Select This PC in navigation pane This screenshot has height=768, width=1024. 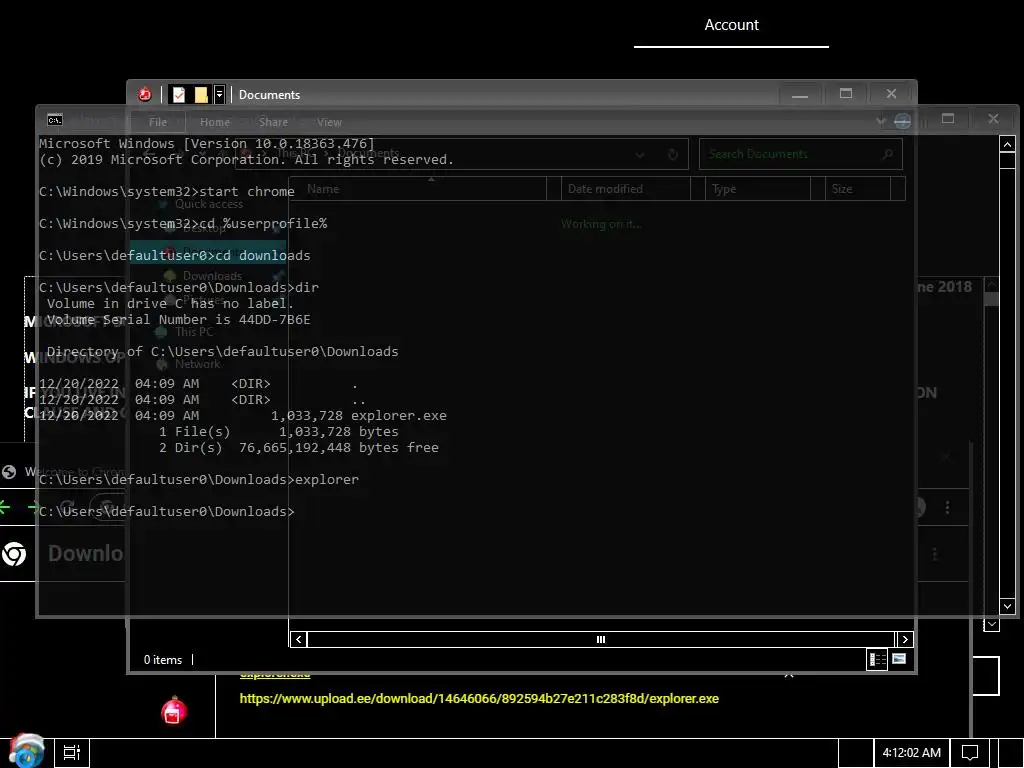[193, 332]
